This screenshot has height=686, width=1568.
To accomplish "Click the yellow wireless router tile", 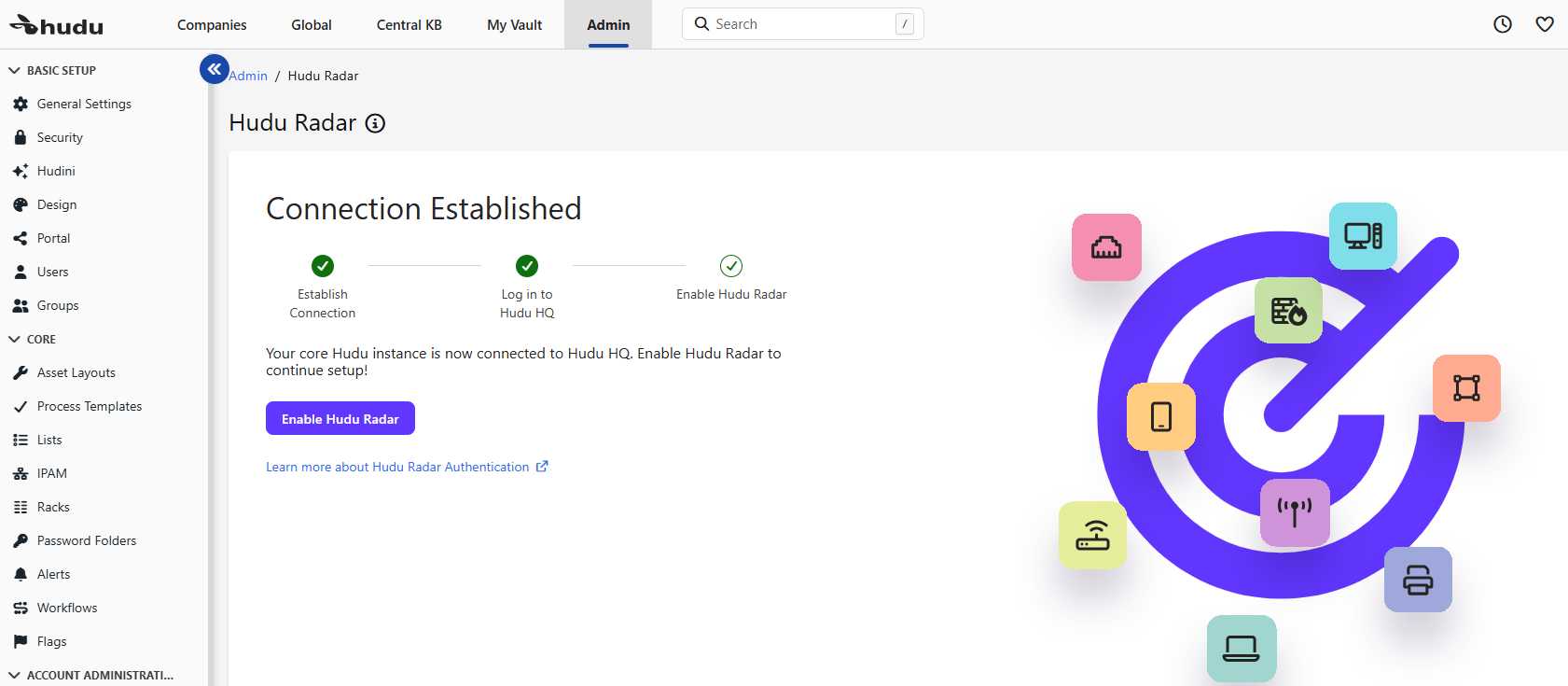I will (1092, 535).
